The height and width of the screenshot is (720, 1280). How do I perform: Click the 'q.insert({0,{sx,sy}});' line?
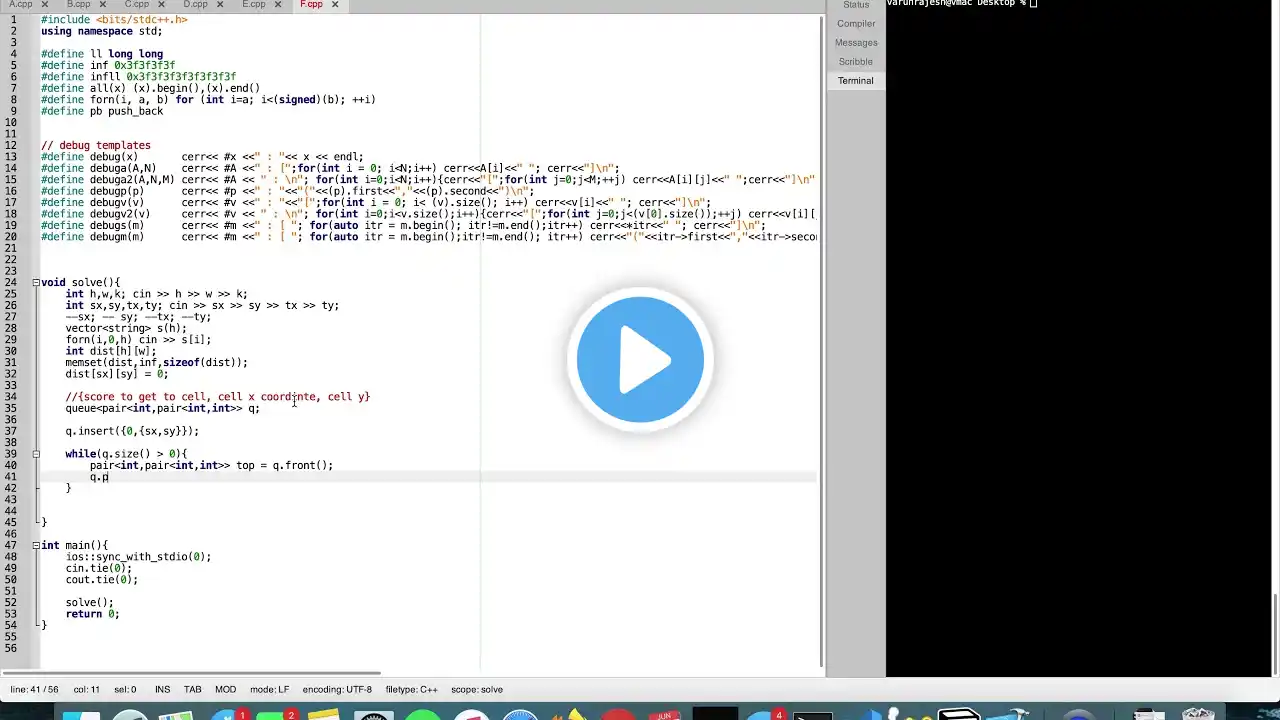[x=132, y=431]
